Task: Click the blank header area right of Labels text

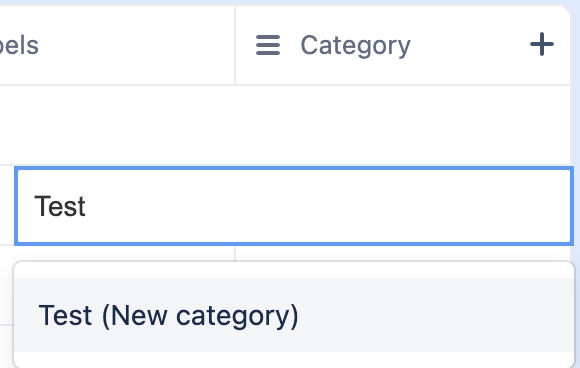Action: 137,45
